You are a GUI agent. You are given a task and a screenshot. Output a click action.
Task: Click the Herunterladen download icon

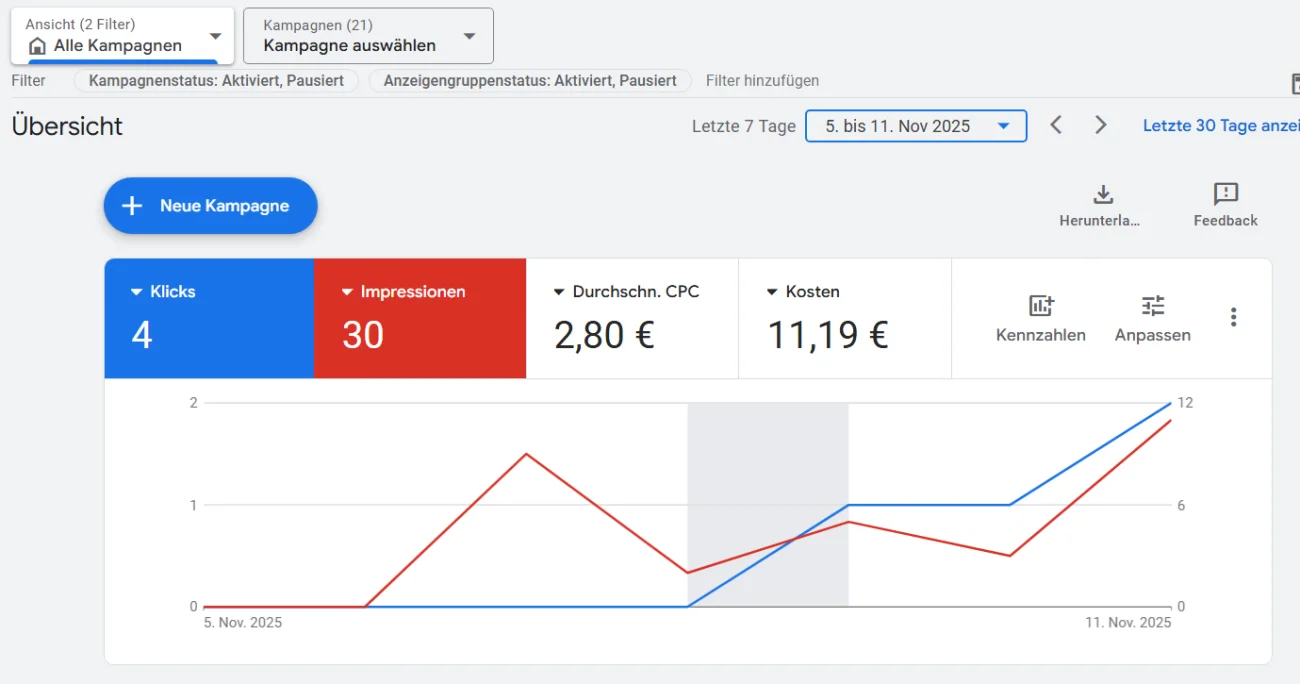click(x=1103, y=195)
